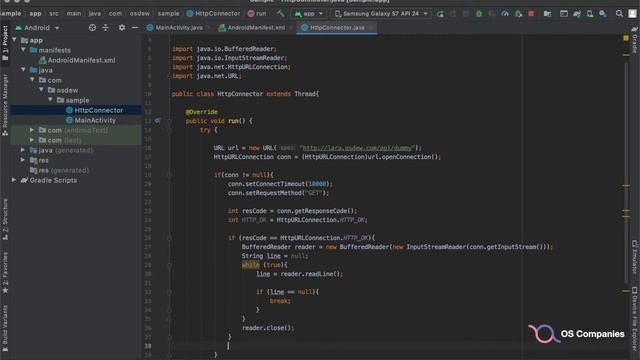
Task: Click the yellow inspection indicator above scrollbar
Action: [x=626, y=38]
